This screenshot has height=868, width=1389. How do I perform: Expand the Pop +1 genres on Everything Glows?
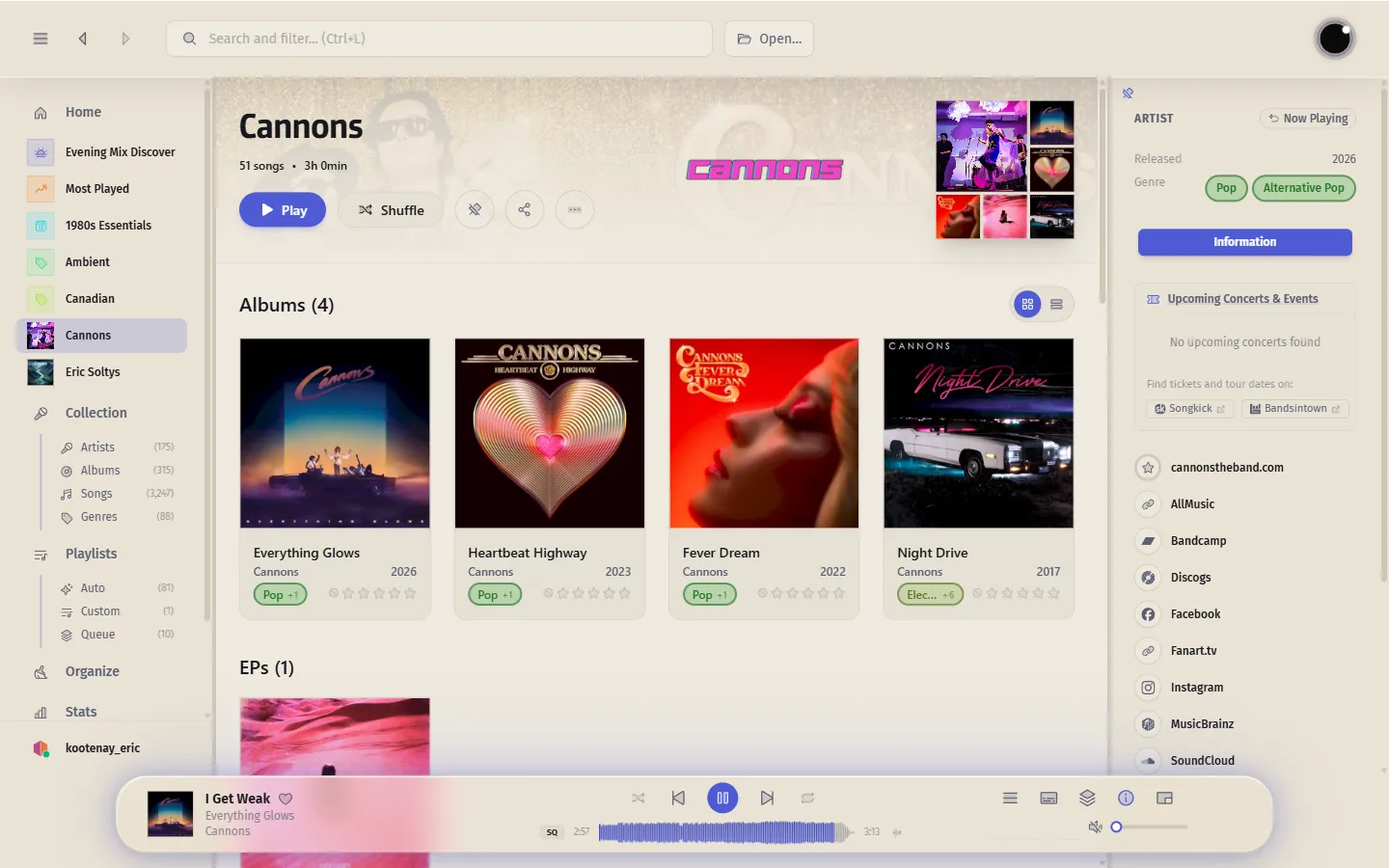coord(281,594)
